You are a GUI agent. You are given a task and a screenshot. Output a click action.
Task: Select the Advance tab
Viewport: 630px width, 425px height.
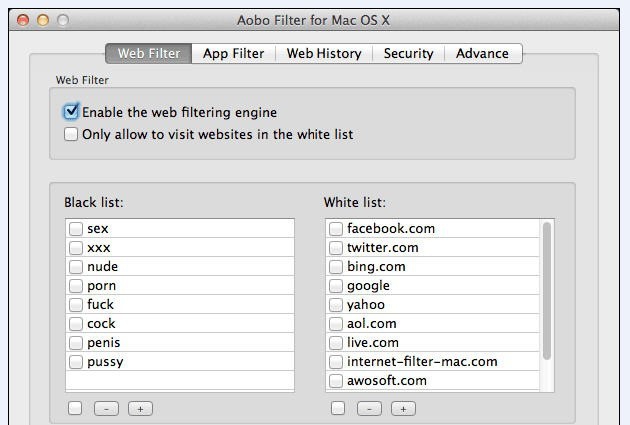point(482,53)
